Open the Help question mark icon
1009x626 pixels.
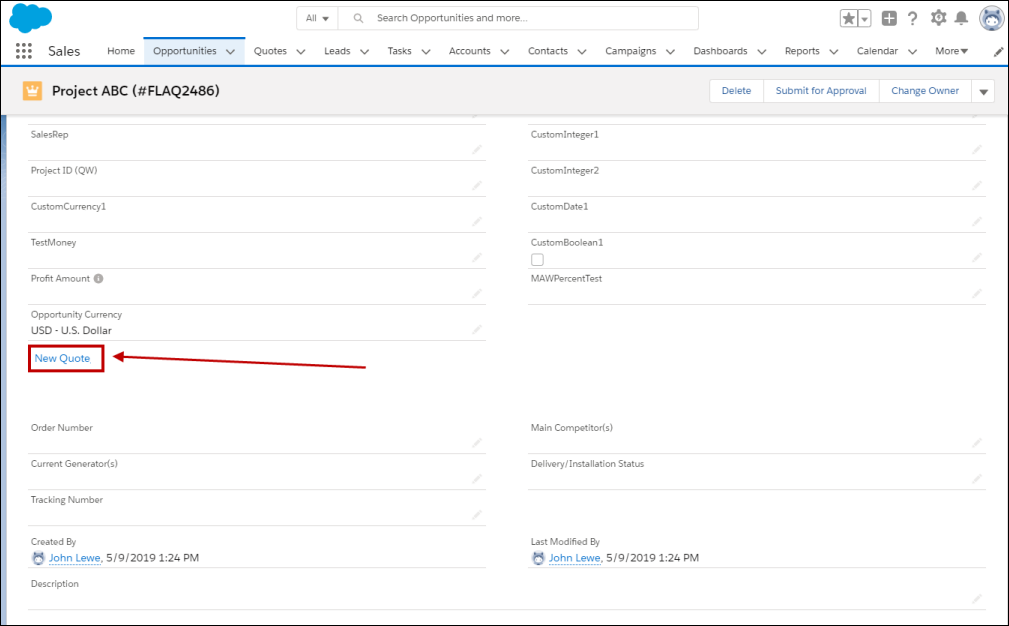[x=912, y=19]
